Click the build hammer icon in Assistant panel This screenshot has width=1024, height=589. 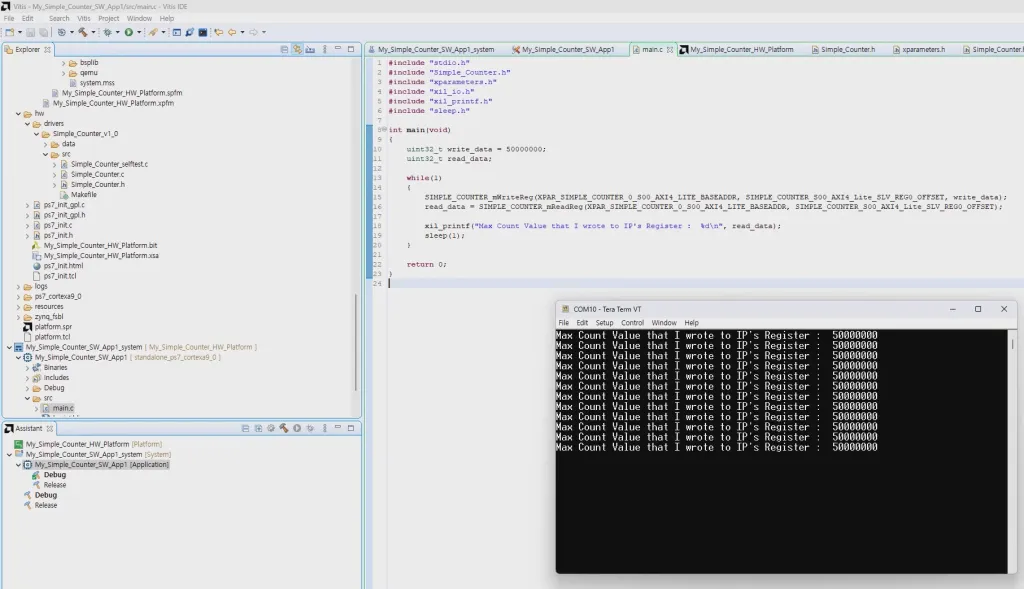coord(284,428)
